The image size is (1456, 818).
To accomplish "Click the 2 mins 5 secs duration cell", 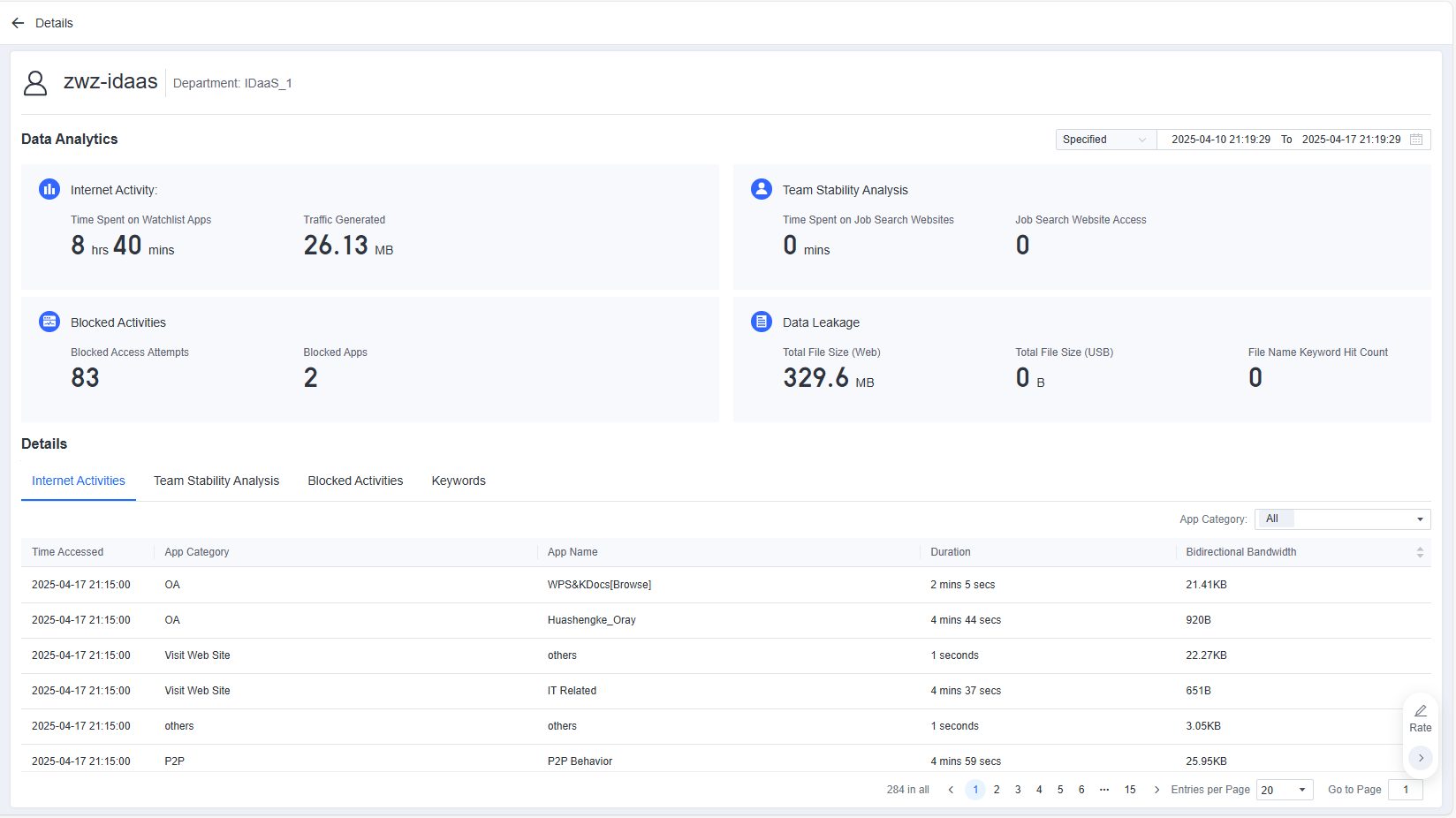I will point(963,585).
